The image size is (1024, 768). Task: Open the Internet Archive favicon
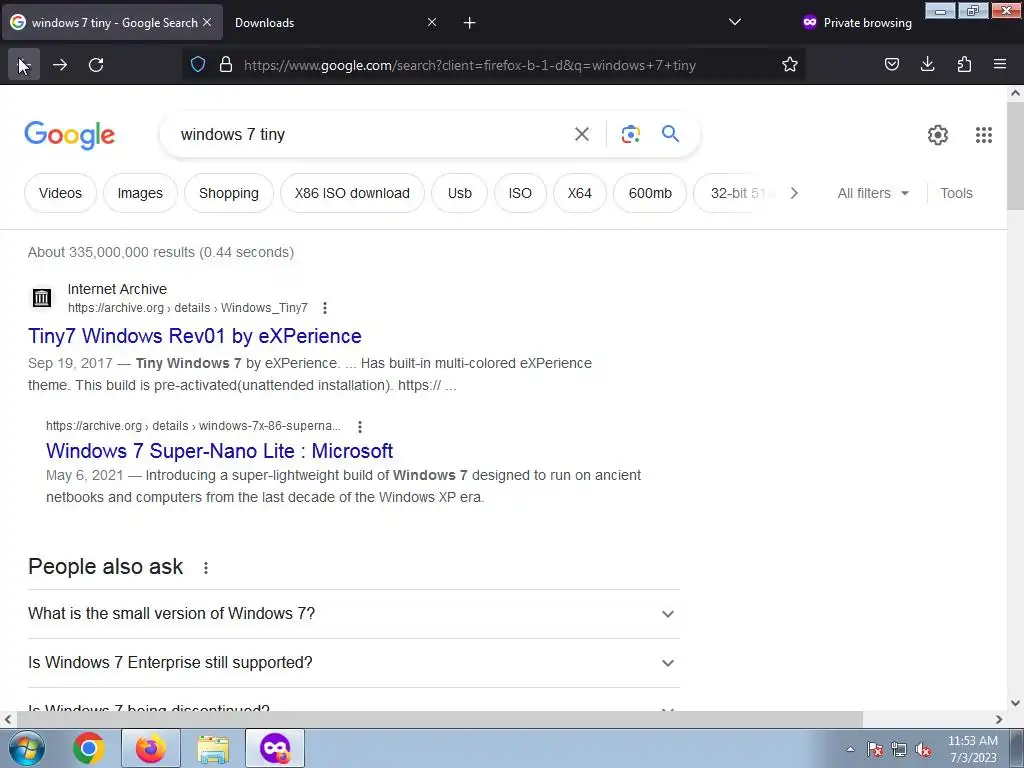(42, 298)
